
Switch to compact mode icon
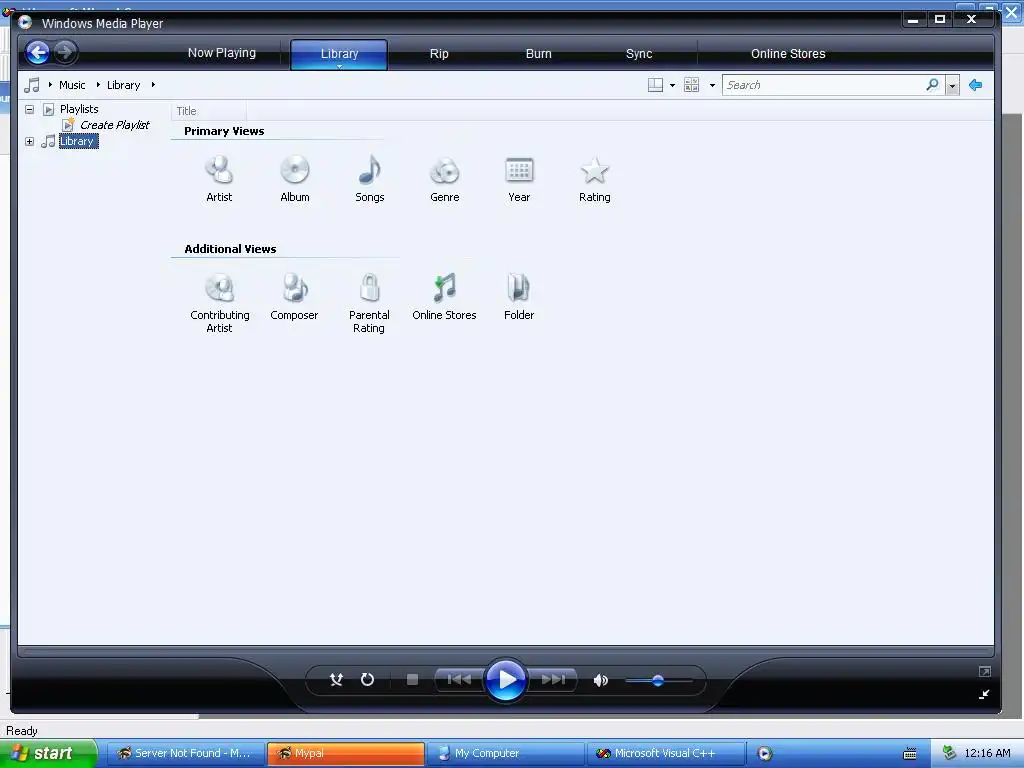pyautogui.click(x=985, y=694)
